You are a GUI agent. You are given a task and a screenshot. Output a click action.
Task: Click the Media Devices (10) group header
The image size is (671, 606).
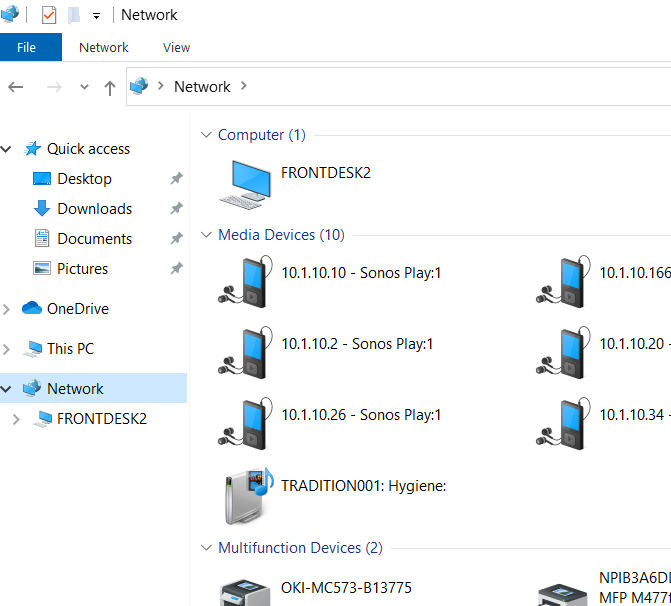(x=281, y=235)
